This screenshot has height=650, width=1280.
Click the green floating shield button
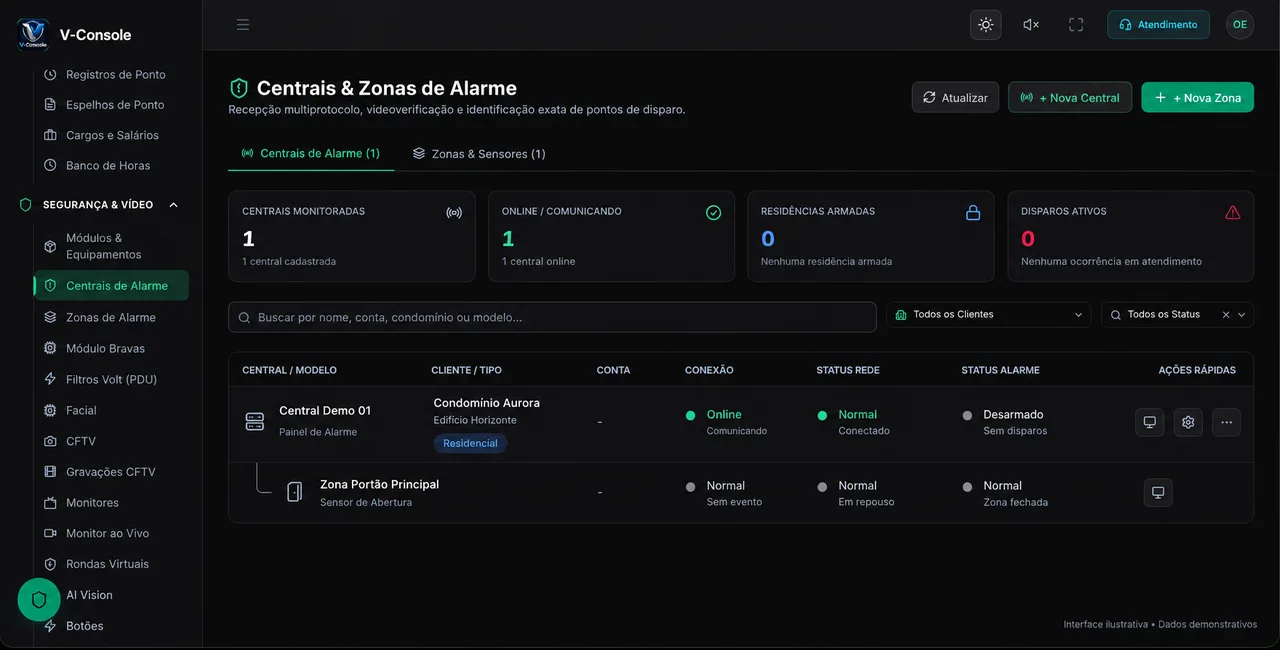click(x=39, y=600)
